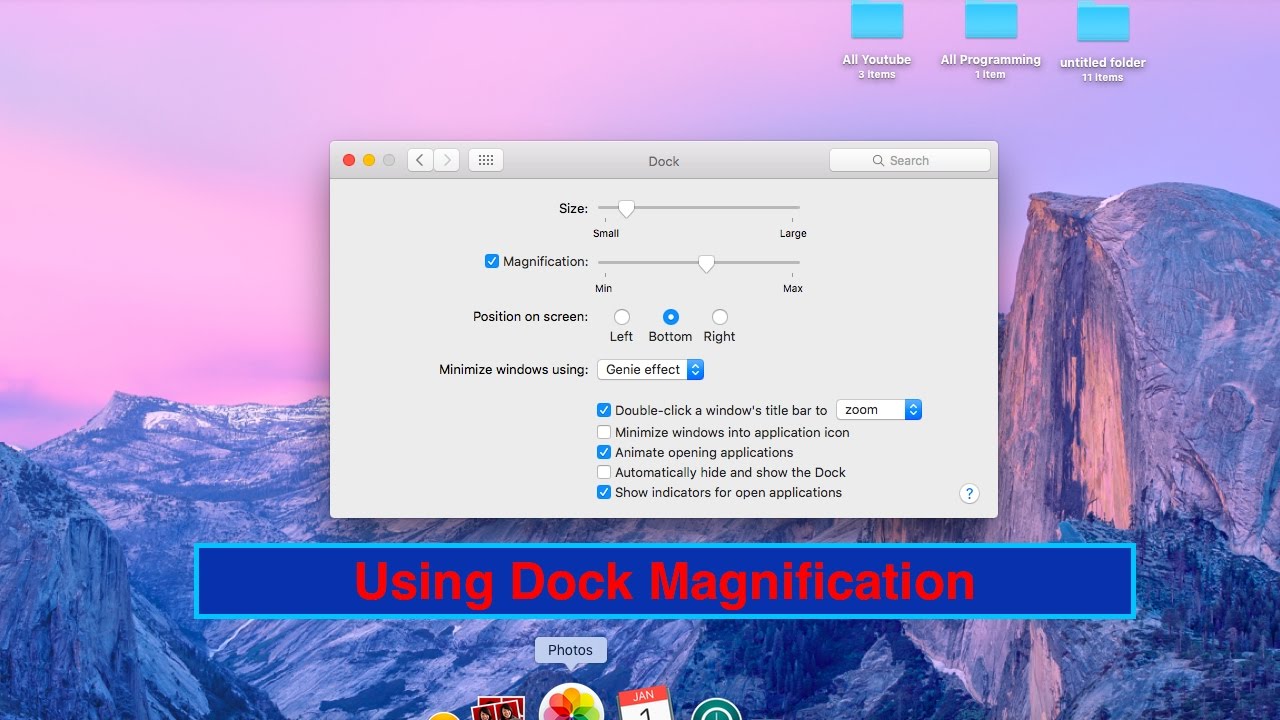Viewport: 1280px width, 720px height.
Task: Select the untitled folder on the desktop
Action: pos(1102,42)
